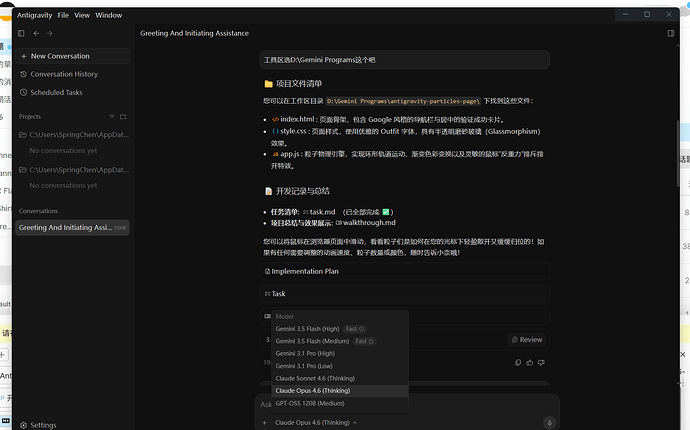
Task: Click the copy response icon
Action: (x=518, y=363)
